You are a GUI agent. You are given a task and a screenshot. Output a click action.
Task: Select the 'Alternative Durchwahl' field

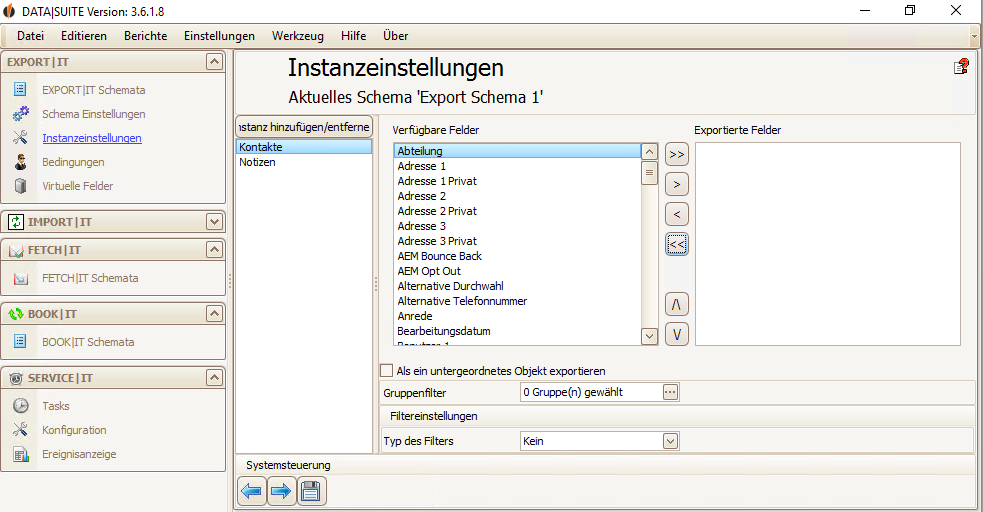[x=517, y=286]
